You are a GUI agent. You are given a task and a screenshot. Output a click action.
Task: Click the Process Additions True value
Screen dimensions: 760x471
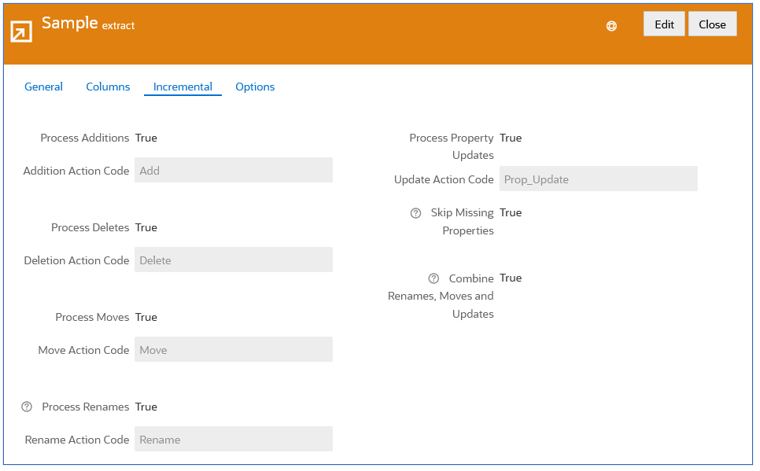tap(146, 138)
